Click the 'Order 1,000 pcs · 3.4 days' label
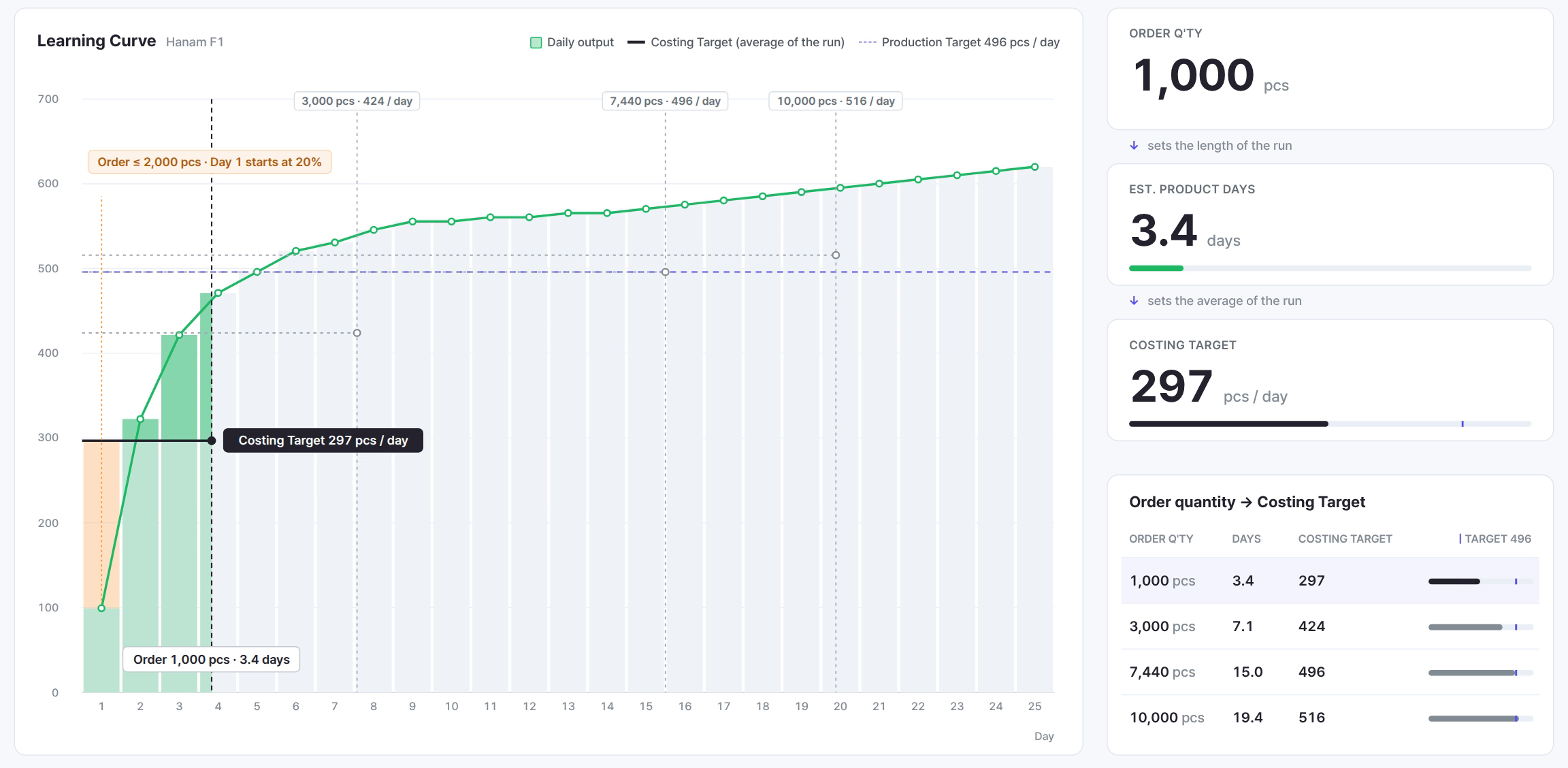 pos(211,659)
